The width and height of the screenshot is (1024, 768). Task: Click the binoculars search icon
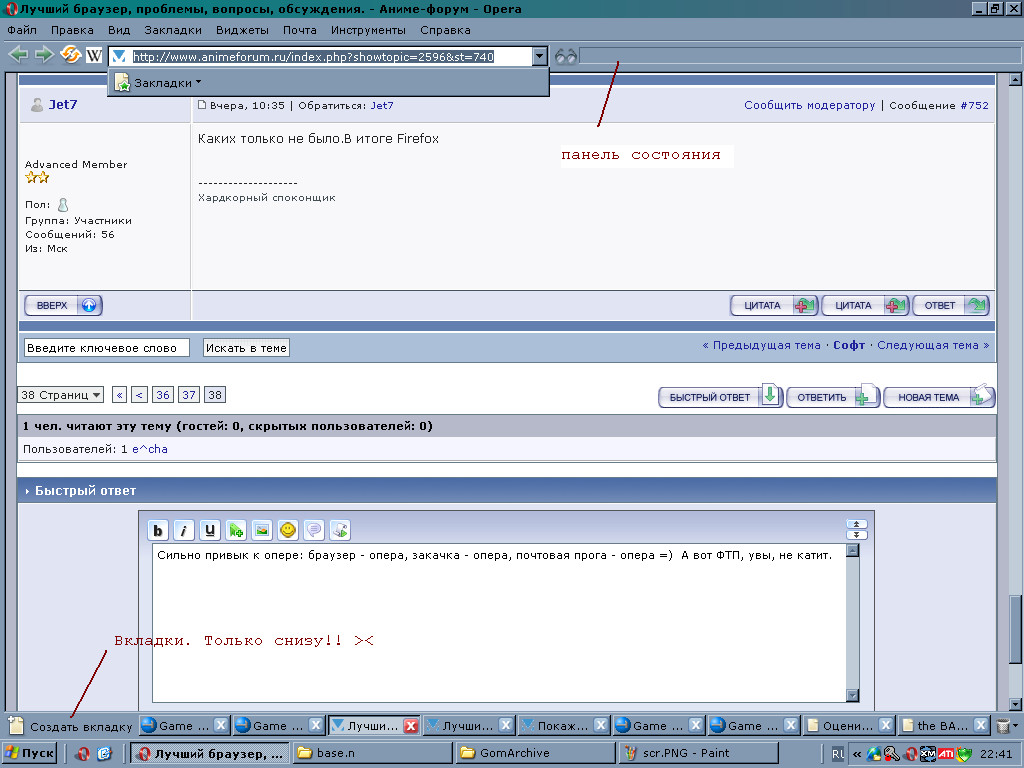point(566,57)
